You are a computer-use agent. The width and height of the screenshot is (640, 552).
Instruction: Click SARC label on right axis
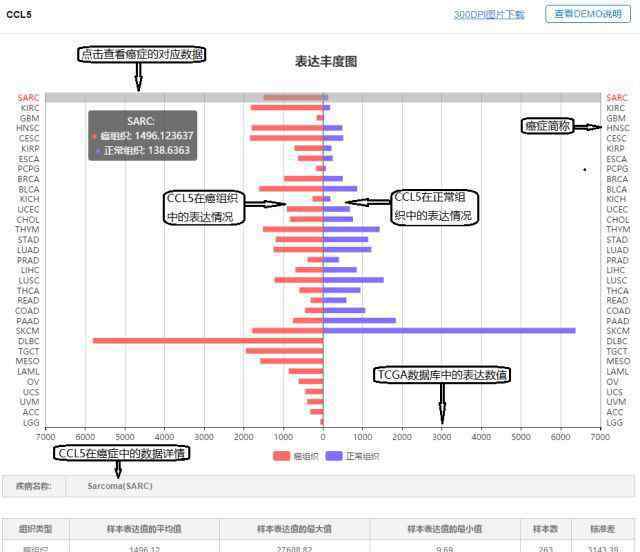(616, 98)
